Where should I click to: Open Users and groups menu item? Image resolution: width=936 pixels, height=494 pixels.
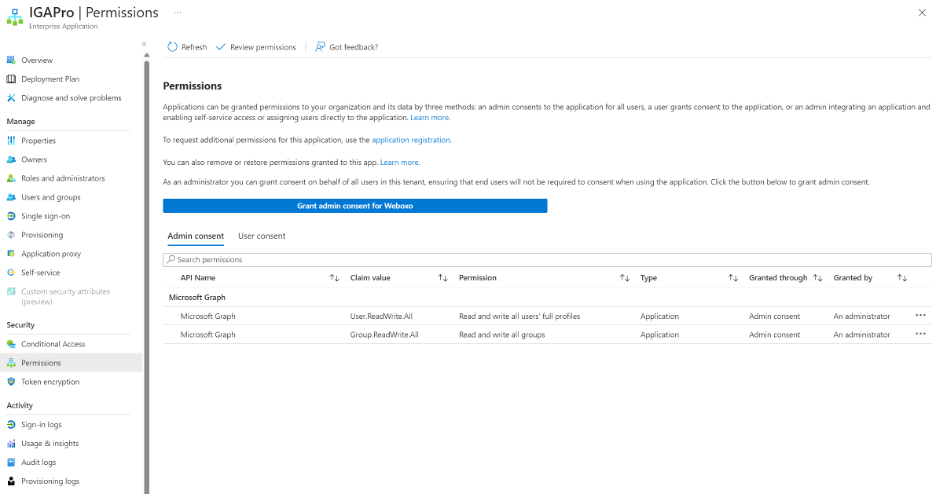51,197
